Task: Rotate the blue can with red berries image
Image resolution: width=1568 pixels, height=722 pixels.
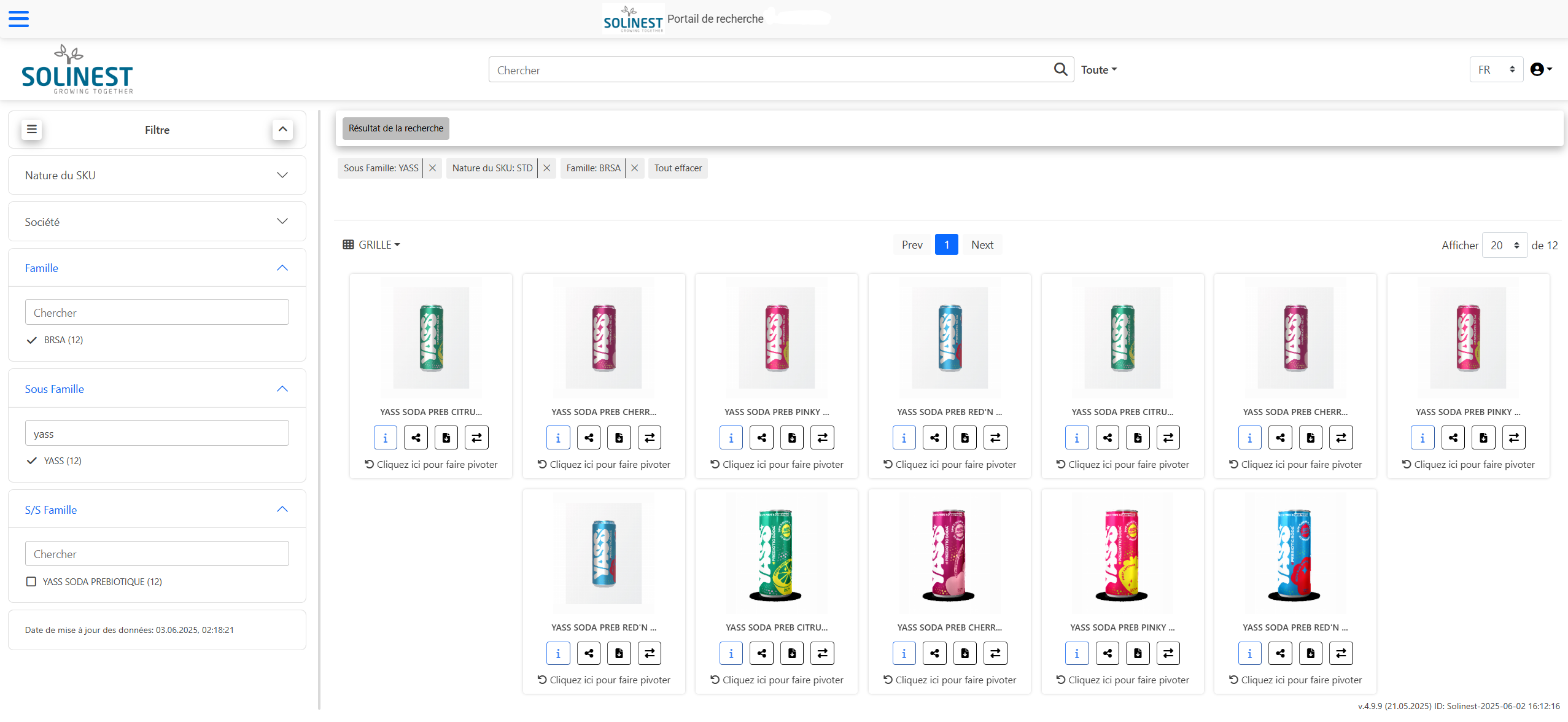Action: click(x=1295, y=680)
